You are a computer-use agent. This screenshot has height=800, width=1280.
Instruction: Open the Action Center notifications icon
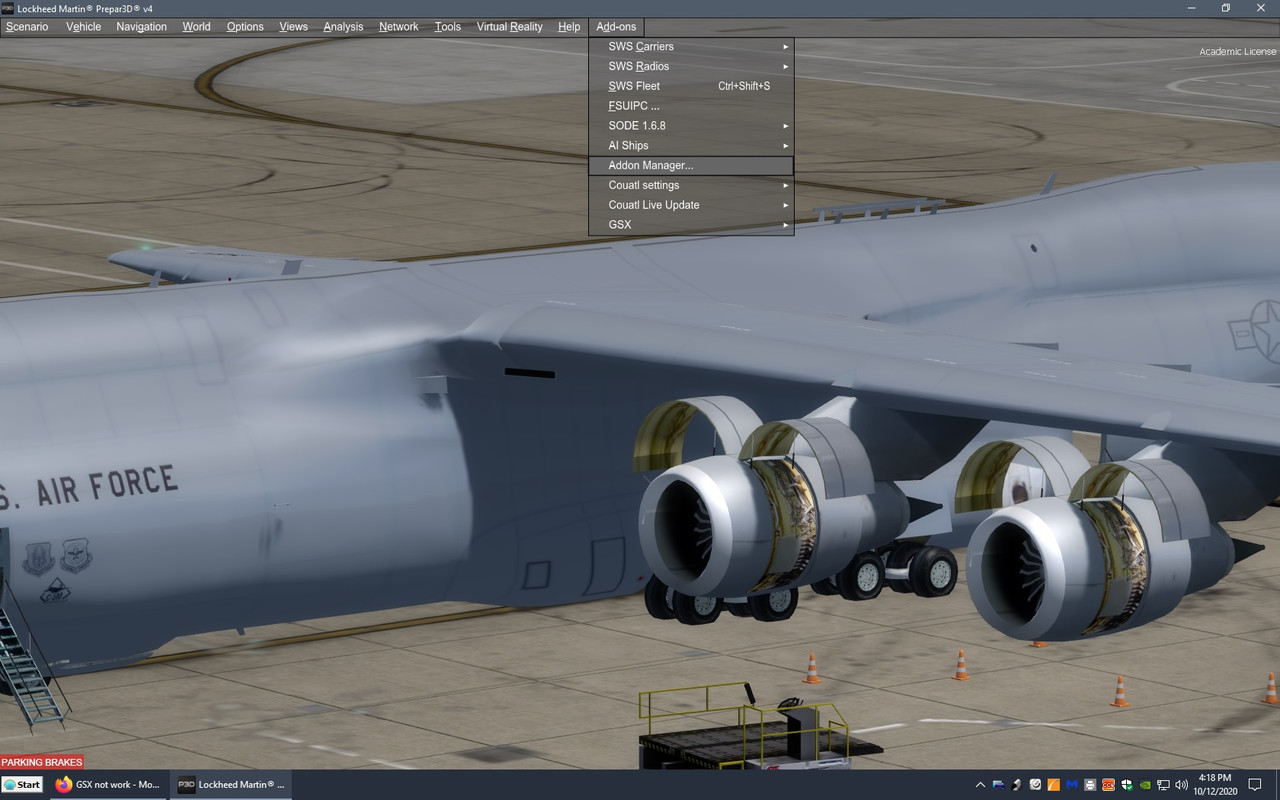pos(1255,785)
